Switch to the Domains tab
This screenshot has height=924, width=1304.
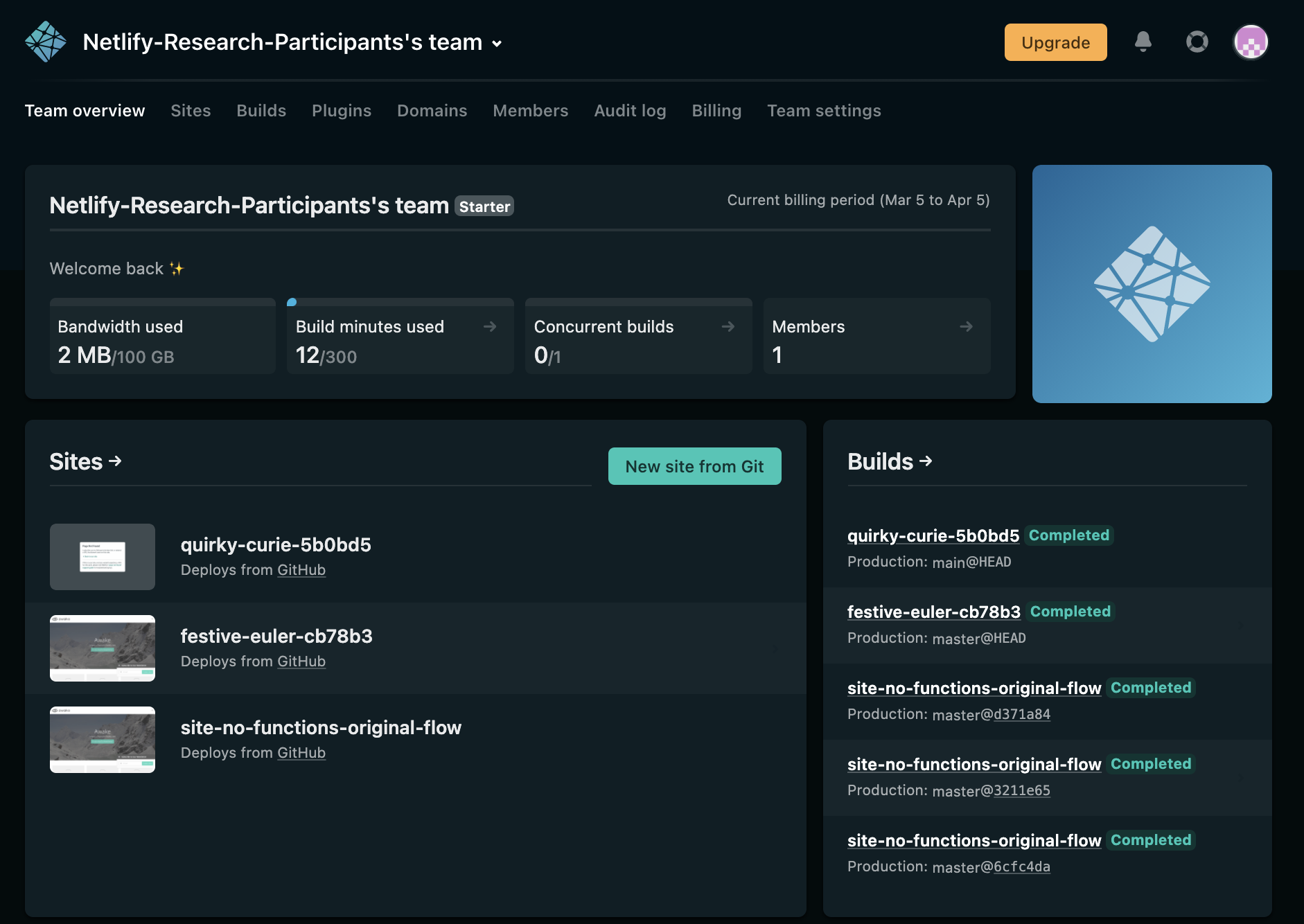click(x=432, y=111)
